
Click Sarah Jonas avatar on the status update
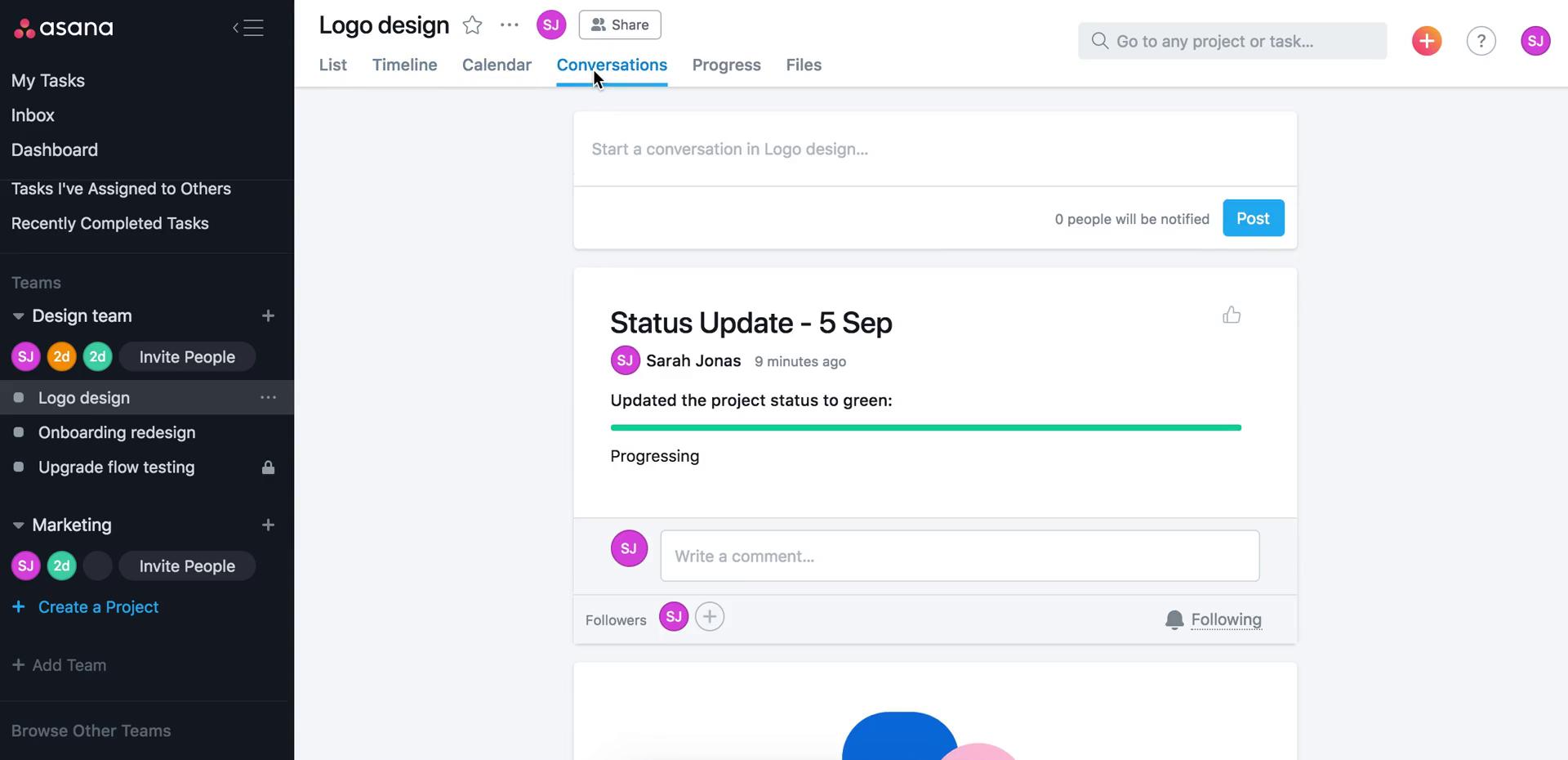pyautogui.click(x=625, y=360)
